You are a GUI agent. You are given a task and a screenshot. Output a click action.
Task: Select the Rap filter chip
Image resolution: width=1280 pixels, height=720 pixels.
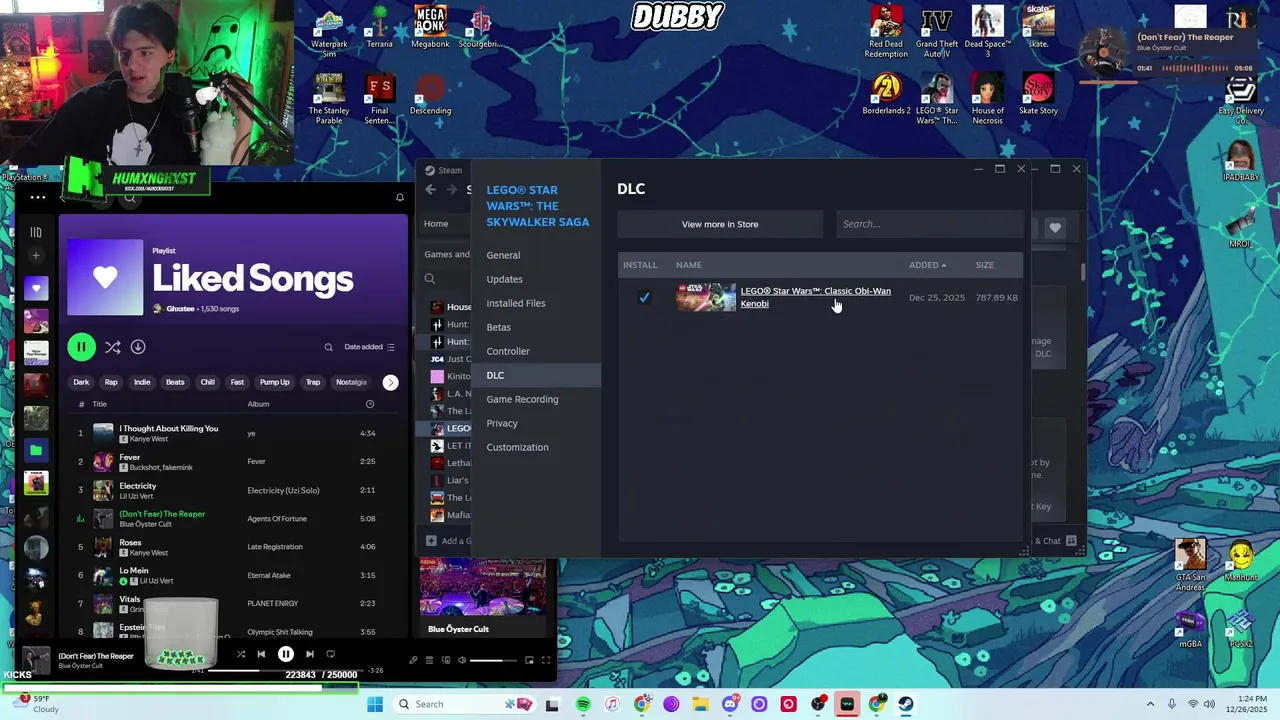pos(111,382)
